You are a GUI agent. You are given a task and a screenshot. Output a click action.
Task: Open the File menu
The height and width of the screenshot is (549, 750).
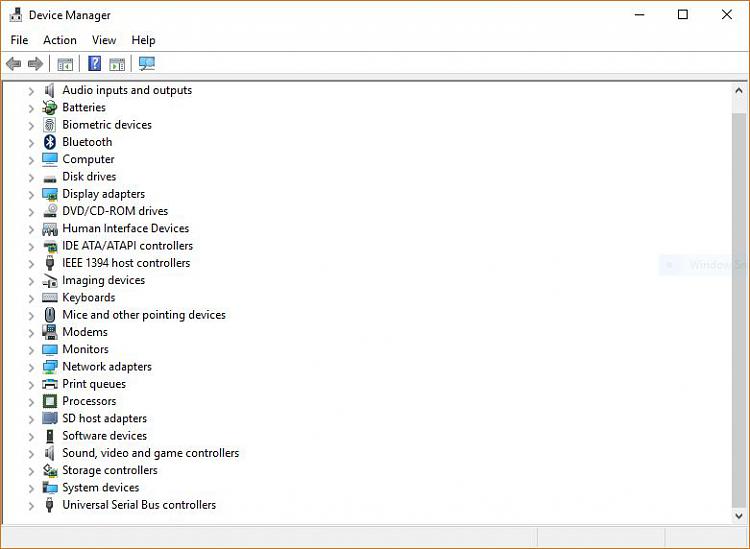pyautogui.click(x=19, y=40)
